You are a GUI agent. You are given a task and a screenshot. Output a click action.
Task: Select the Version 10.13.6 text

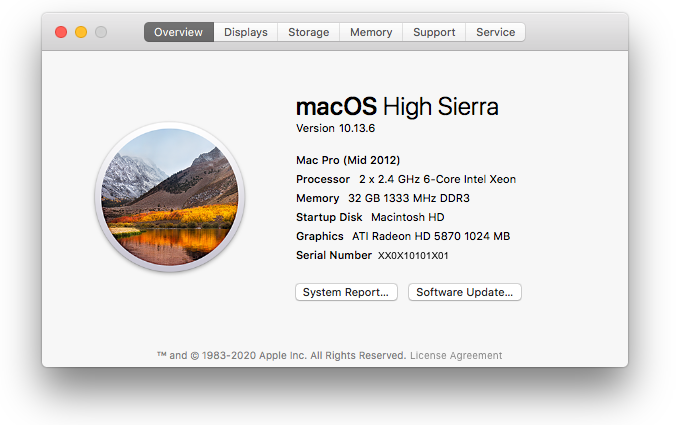335,128
